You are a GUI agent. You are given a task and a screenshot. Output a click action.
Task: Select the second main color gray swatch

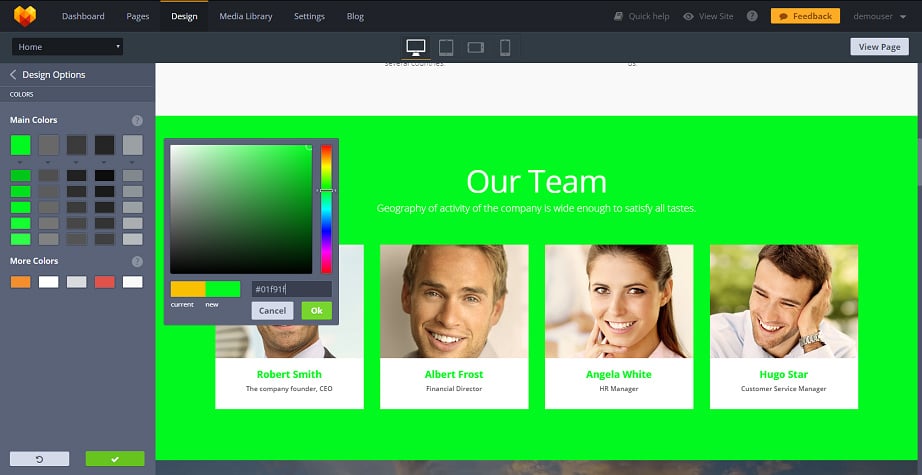coord(49,145)
